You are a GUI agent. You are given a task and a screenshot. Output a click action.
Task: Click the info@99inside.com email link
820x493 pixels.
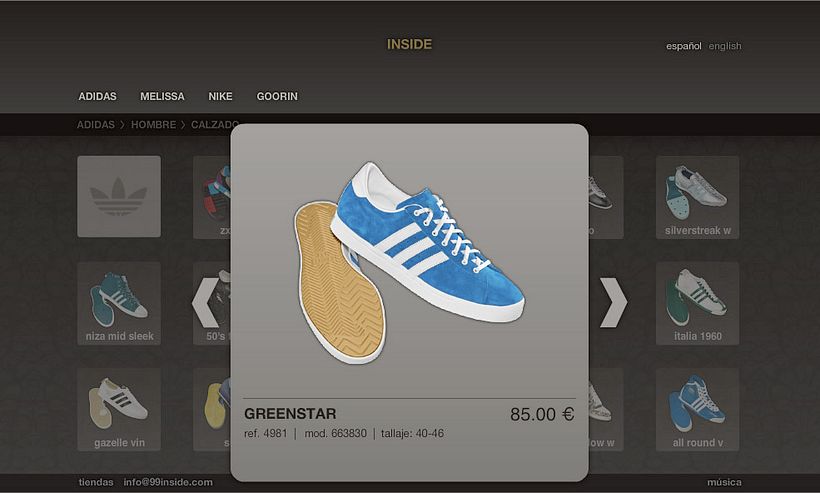(x=168, y=482)
